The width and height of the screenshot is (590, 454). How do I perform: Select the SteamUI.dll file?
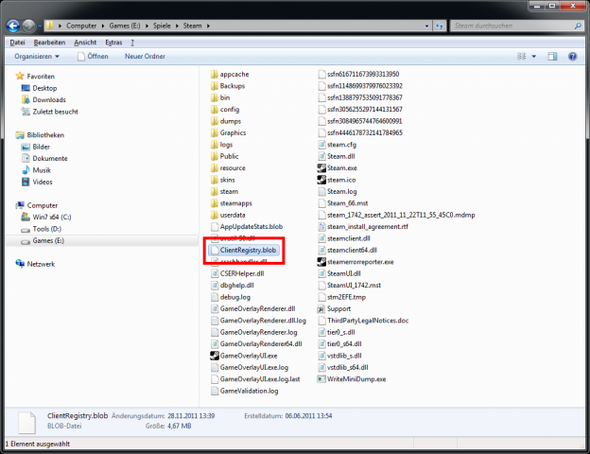click(339, 273)
